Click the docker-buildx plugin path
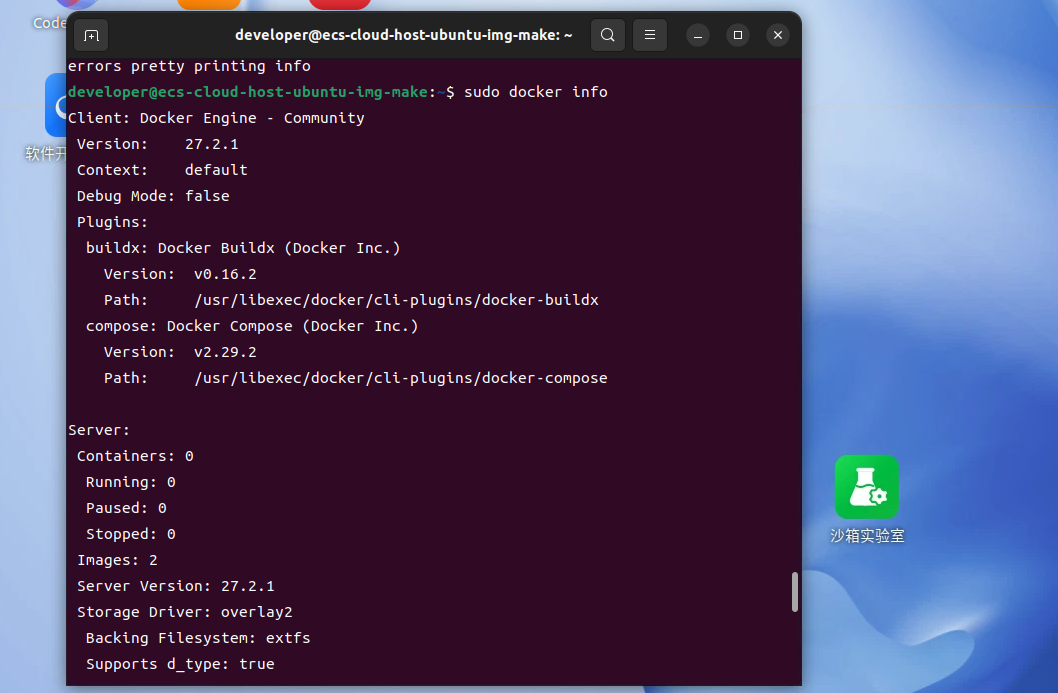This screenshot has width=1058, height=693. (396, 300)
